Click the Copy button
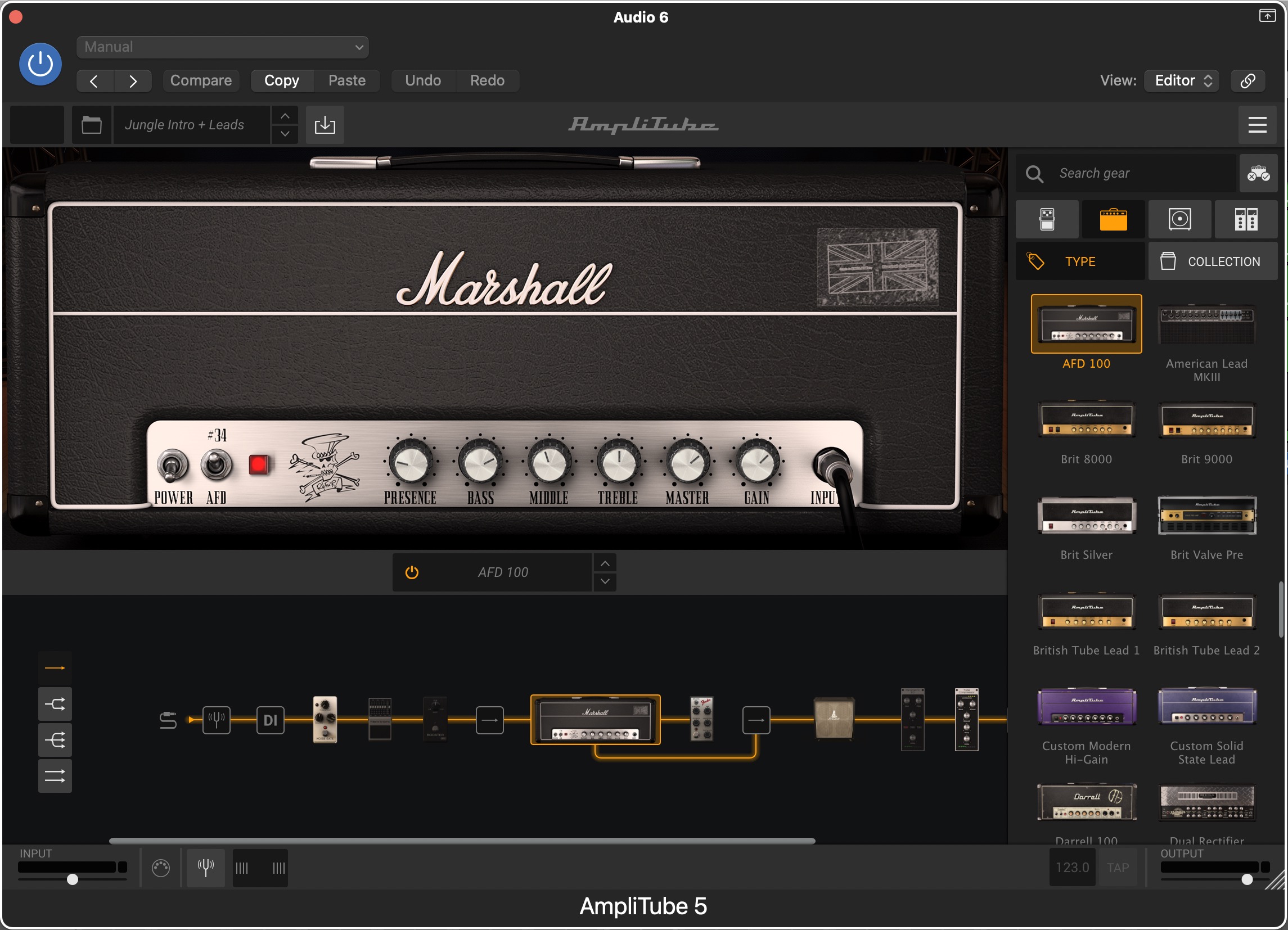The height and width of the screenshot is (930, 1288). pyautogui.click(x=282, y=80)
